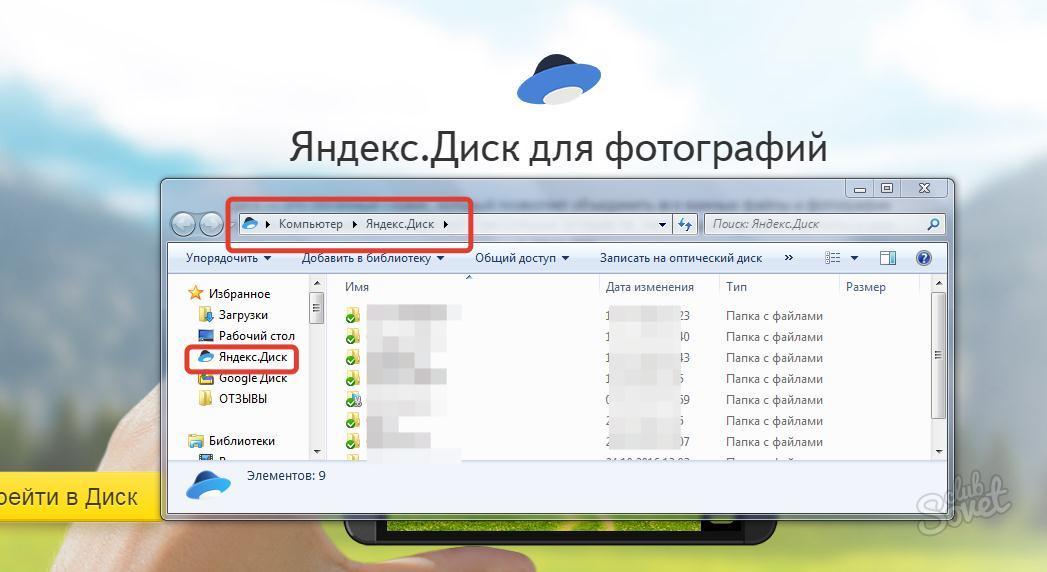Open the help question mark icon
The width and height of the screenshot is (1047, 572).
[923, 258]
